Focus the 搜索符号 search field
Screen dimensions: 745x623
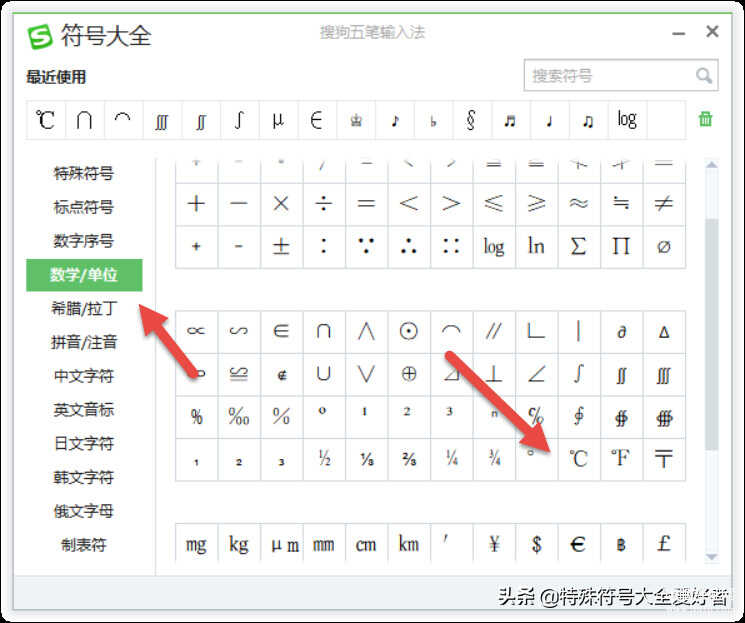point(621,76)
